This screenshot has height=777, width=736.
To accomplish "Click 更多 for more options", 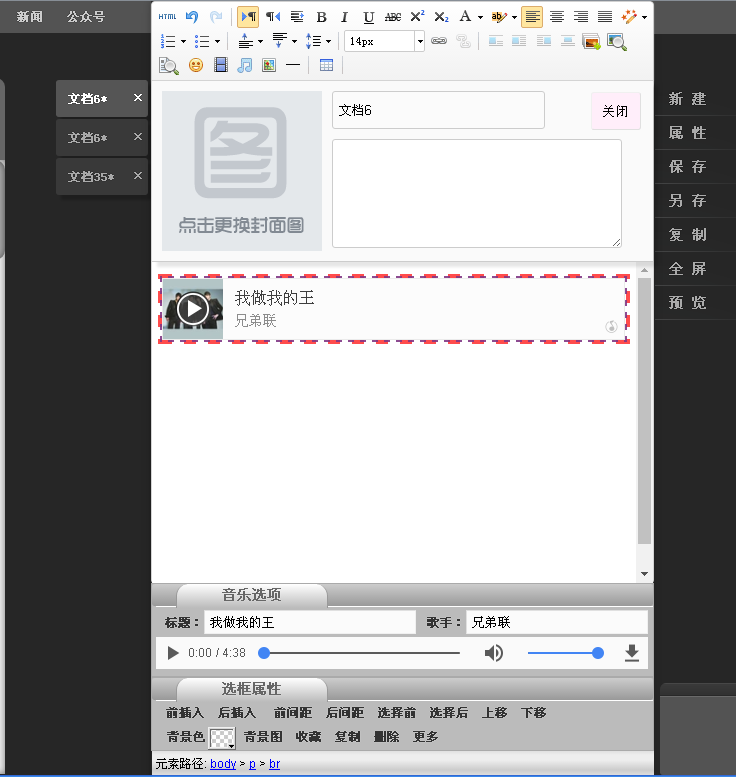I will tap(425, 737).
